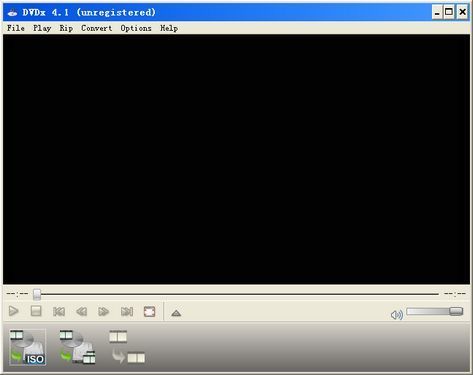This screenshot has width=473, height=375.
Task: Click the DVD to ISO rip icon
Action: pos(27,347)
